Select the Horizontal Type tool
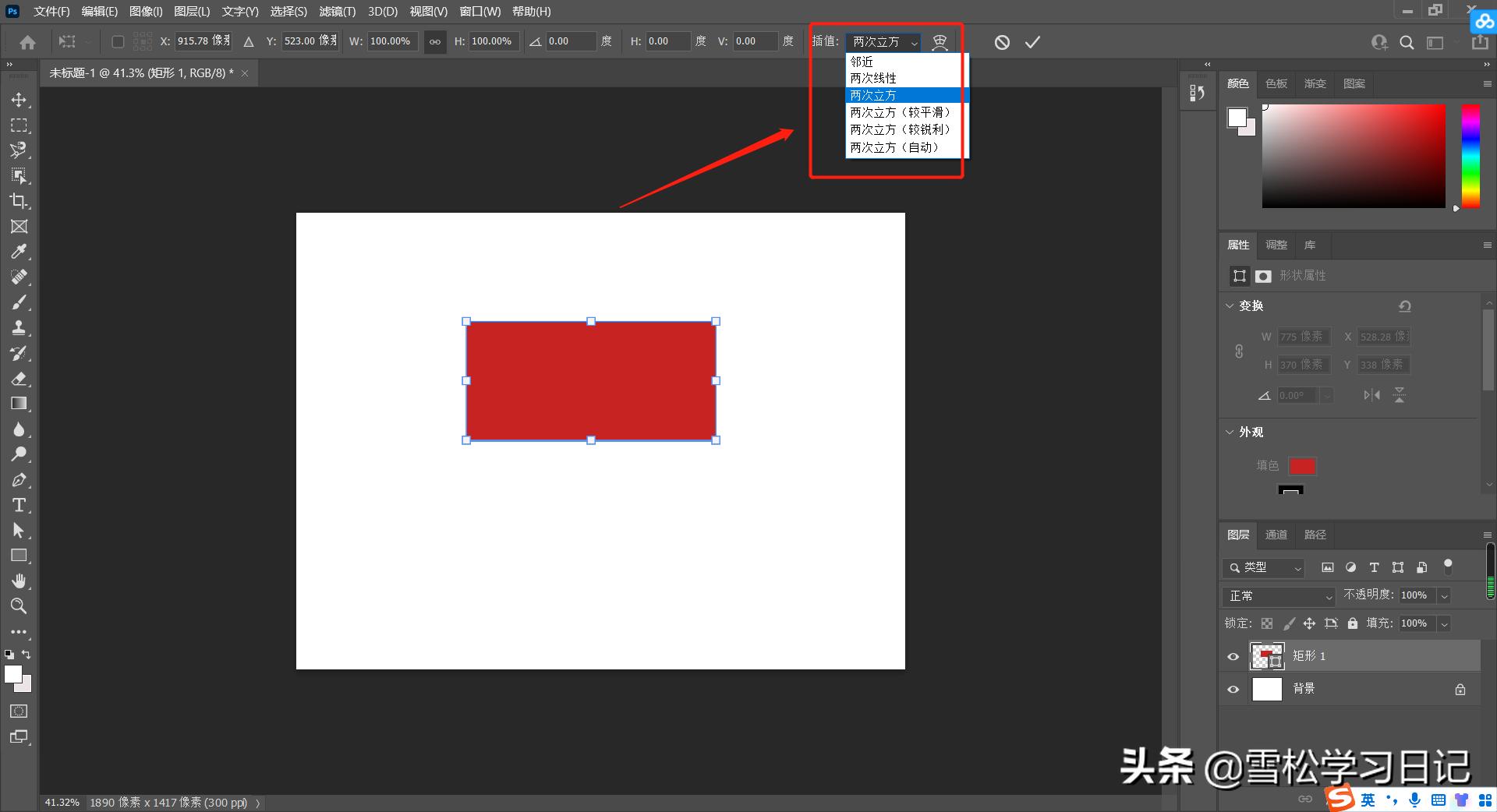 pyautogui.click(x=19, y=505)
